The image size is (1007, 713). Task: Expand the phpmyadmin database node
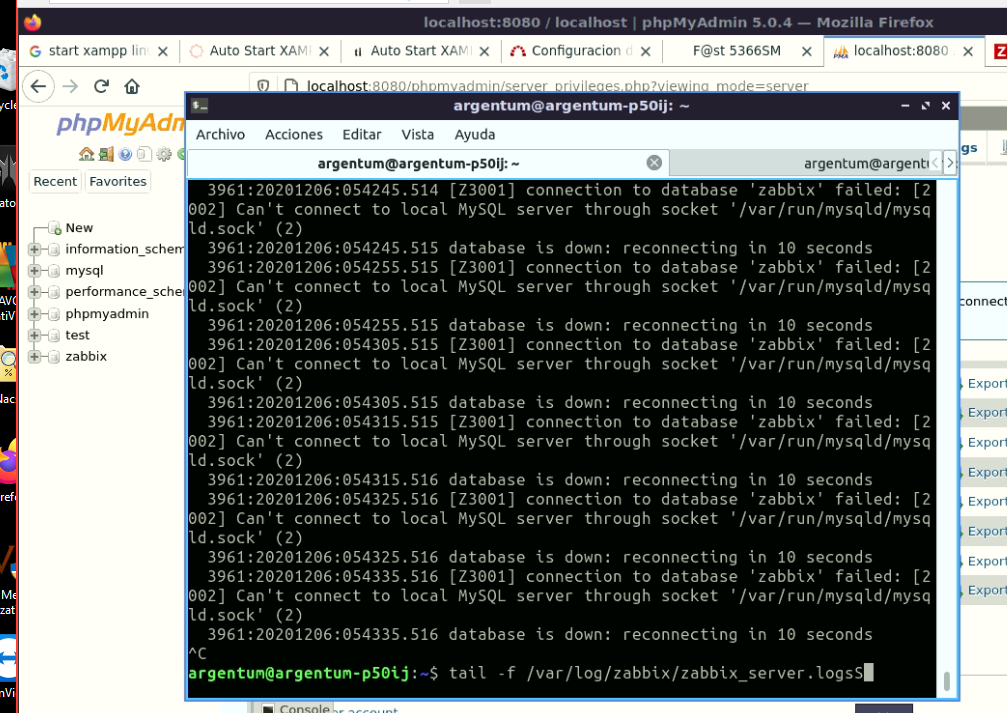point(34,314)
